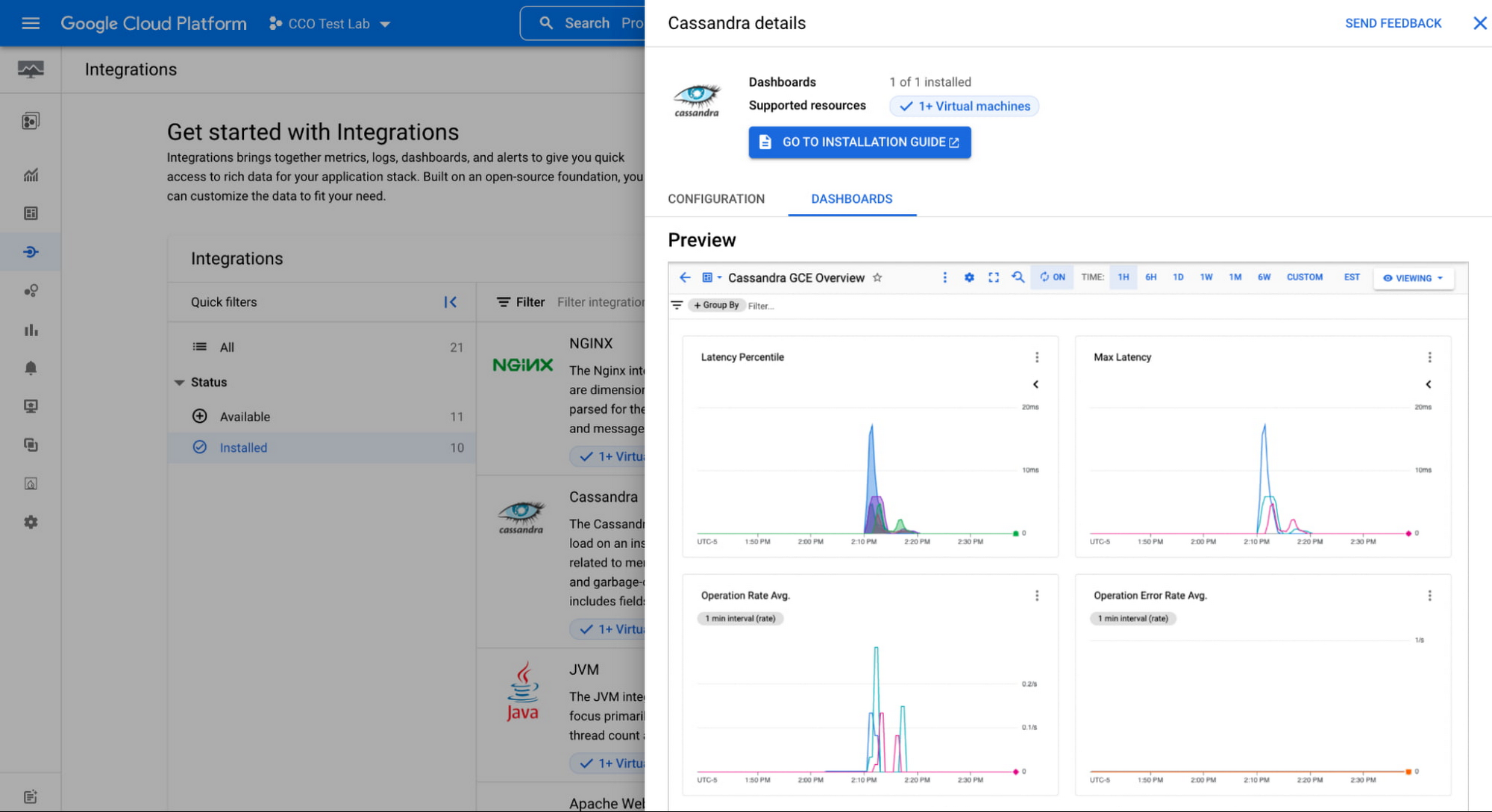The height and width of the screenshot is (812, 1492).
Task: Open the Alerting bell icon in sidebar
Action: click(x=31, y=368)
